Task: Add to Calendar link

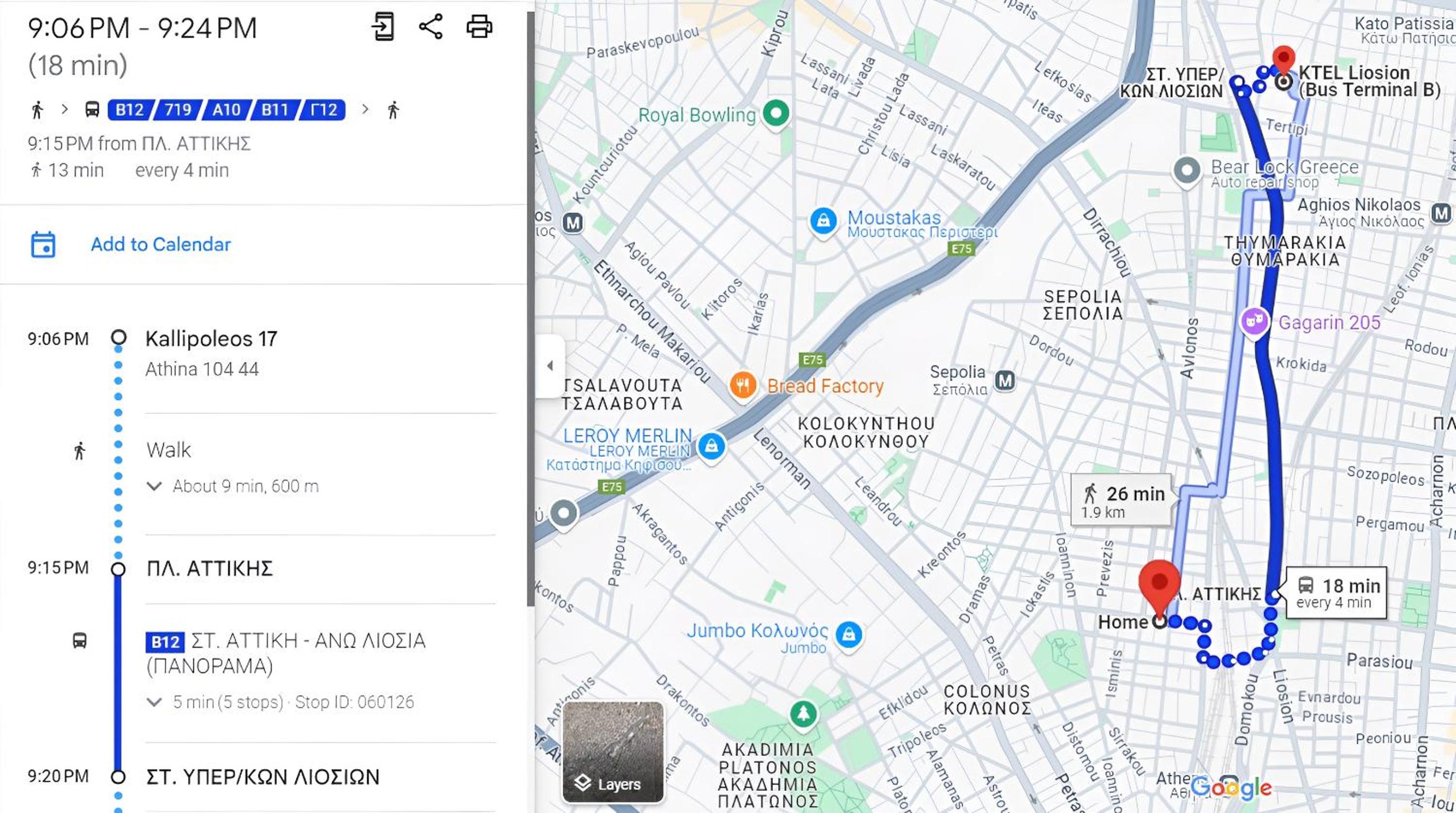Action: [161, 244]
